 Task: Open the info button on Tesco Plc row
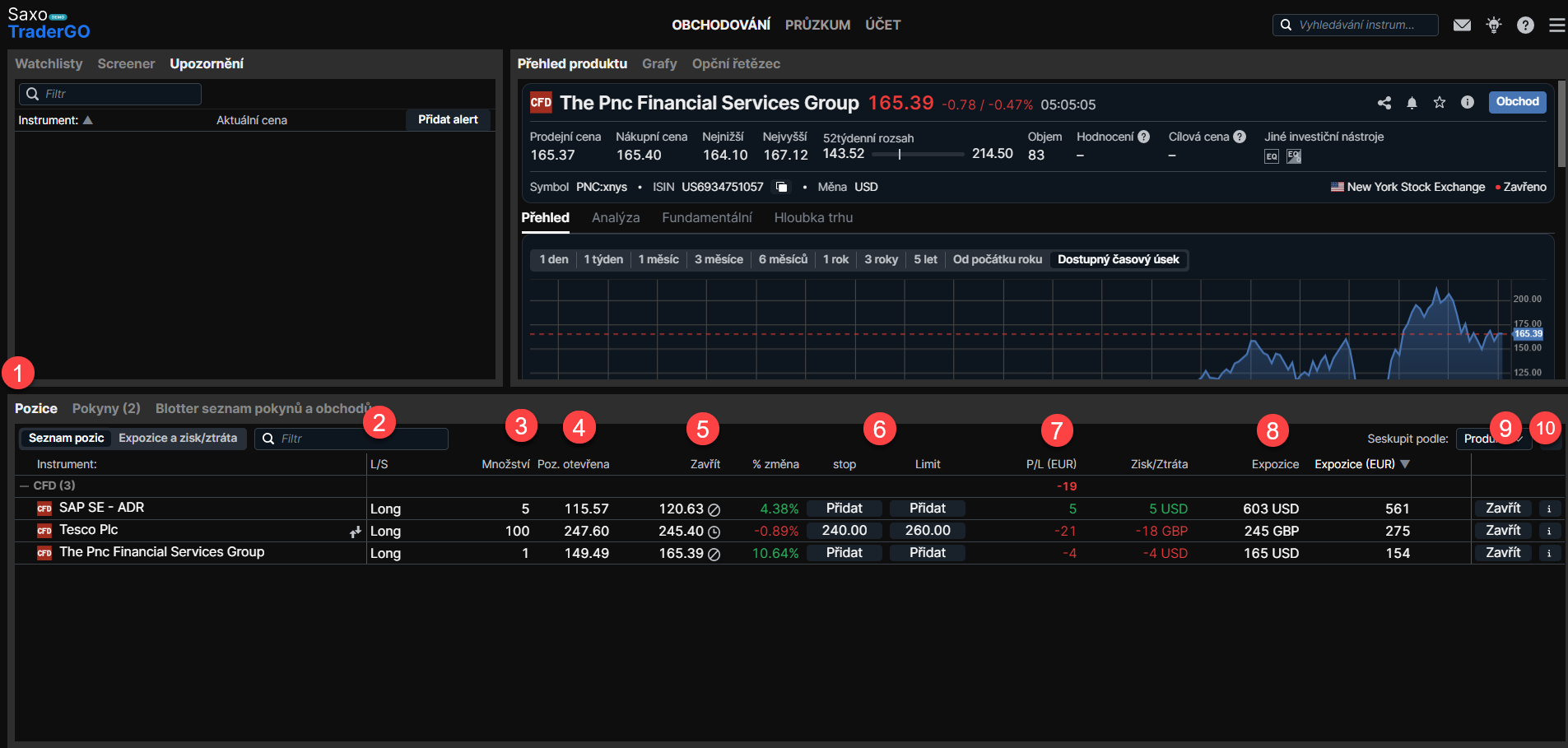1549,531
